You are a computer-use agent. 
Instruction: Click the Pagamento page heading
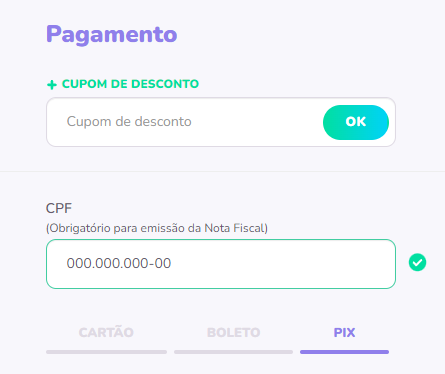coord(112,35)
